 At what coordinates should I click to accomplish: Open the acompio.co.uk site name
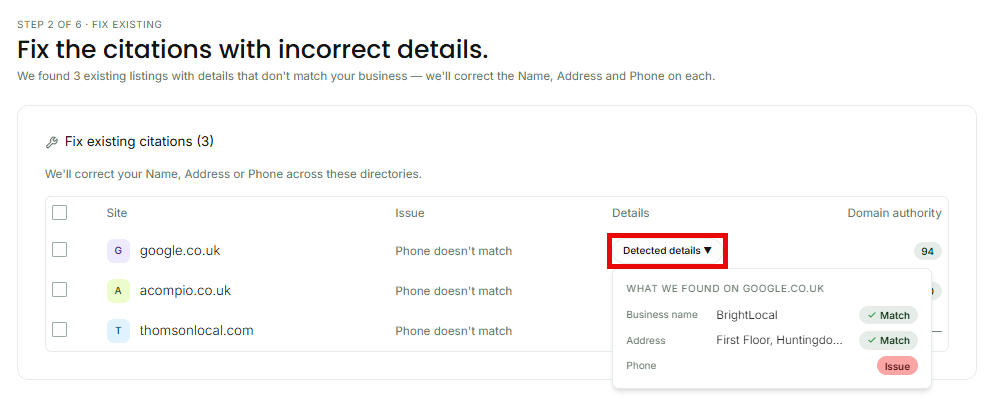185,291
